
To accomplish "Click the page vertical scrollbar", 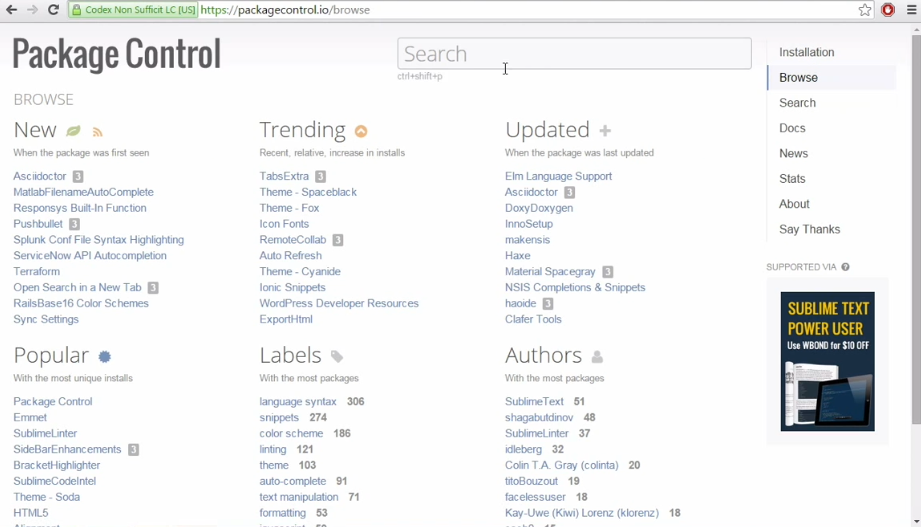I will click(916, 229).
